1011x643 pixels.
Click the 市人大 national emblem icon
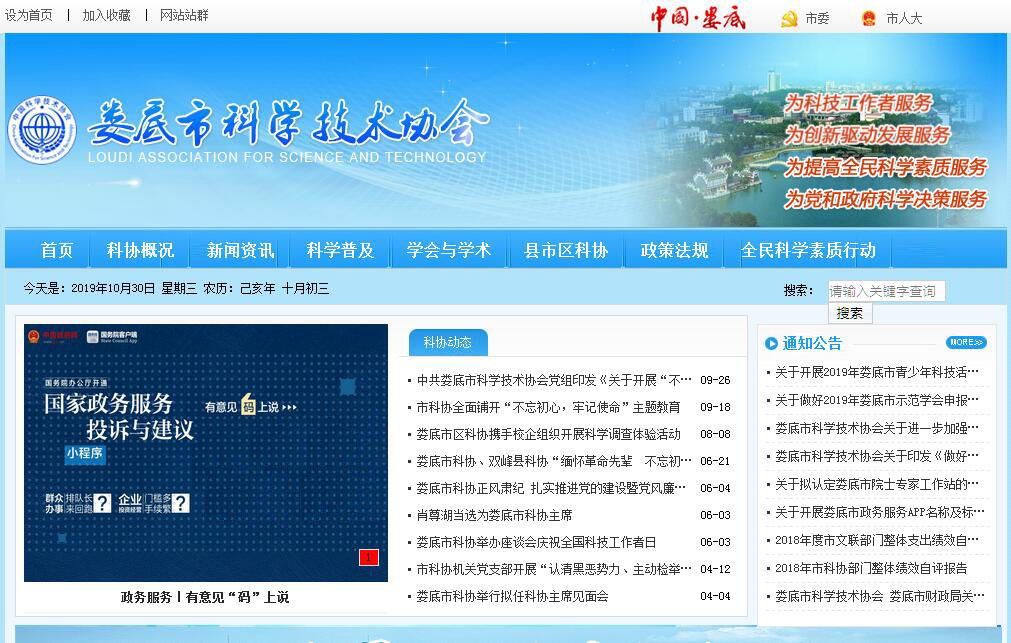click(868, 18)
